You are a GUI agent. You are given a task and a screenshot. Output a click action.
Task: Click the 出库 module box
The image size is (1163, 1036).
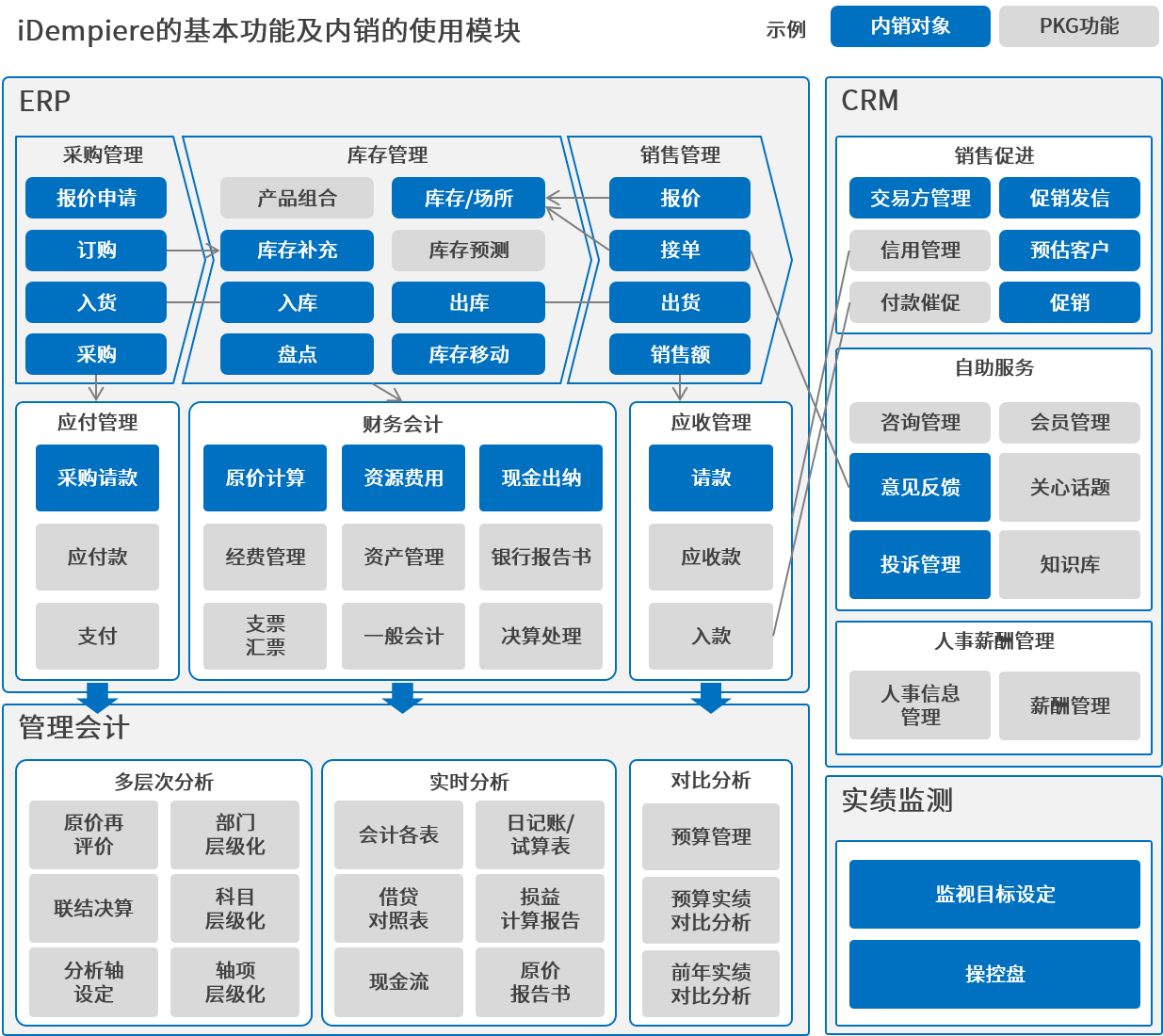tap(468, 302)
